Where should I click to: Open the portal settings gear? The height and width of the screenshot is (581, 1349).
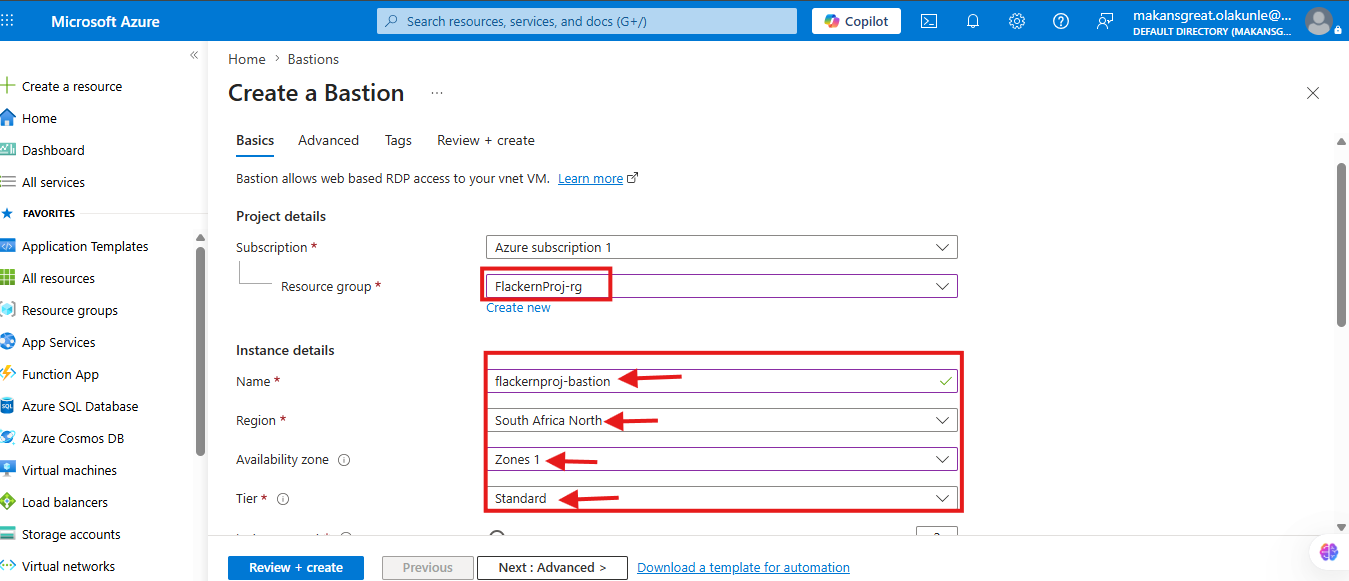tap(1017, 21)
